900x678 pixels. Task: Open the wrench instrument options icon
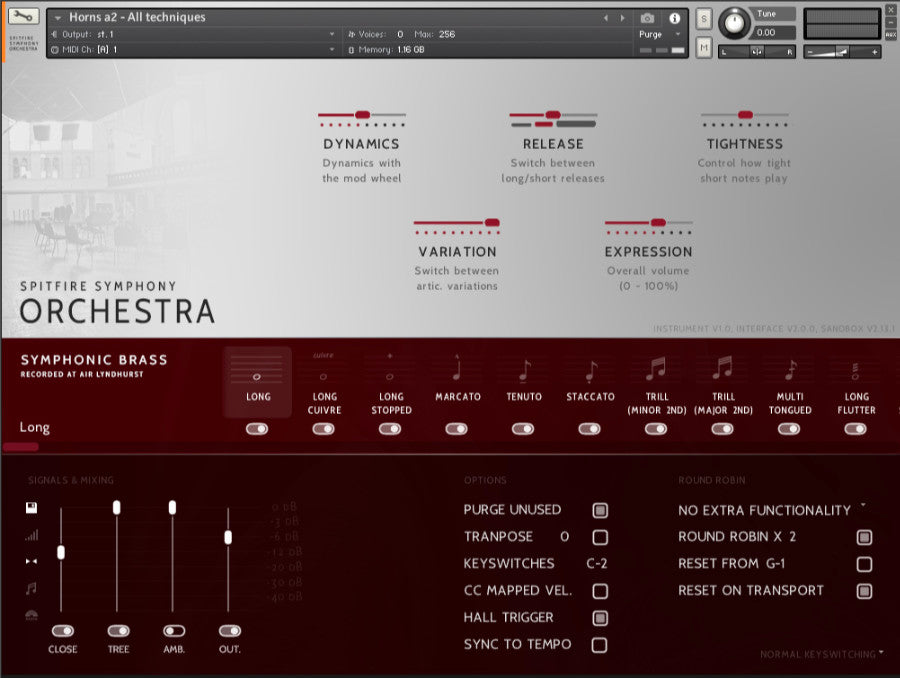point(24,16)
